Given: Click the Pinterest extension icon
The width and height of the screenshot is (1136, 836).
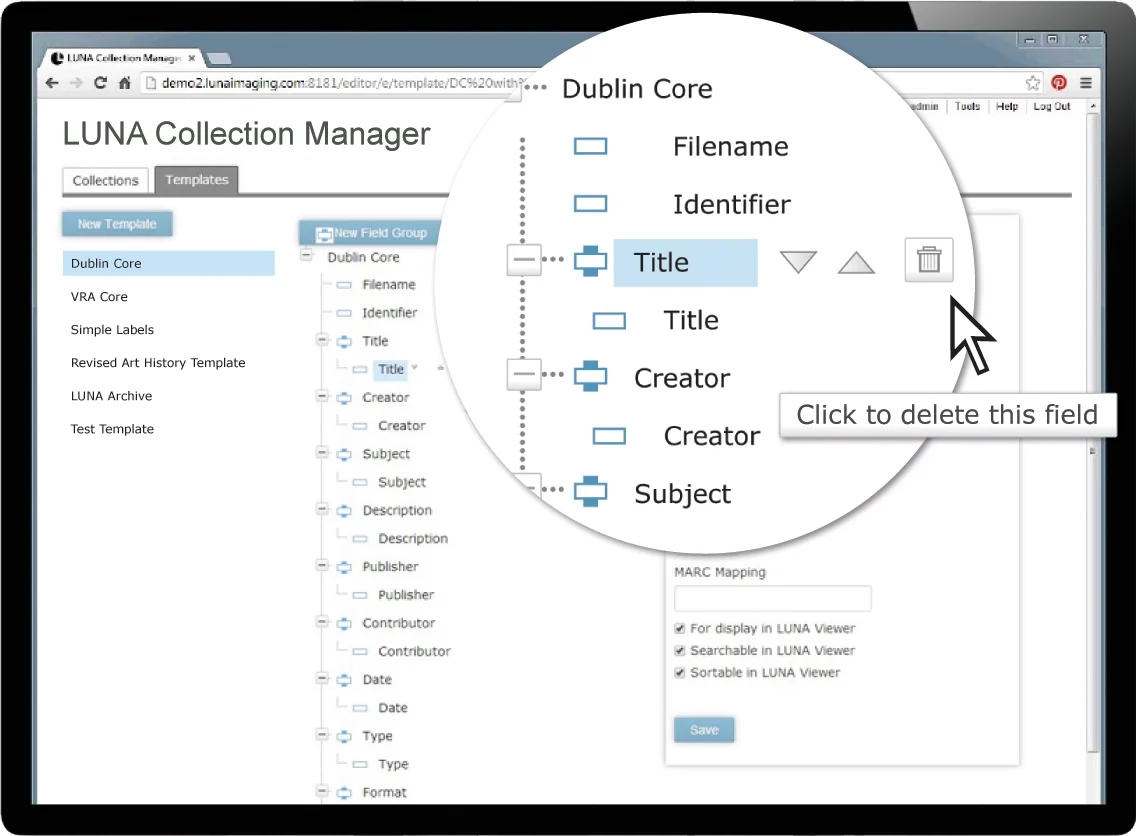Looking at the screenshot, I should (1058, 83).
